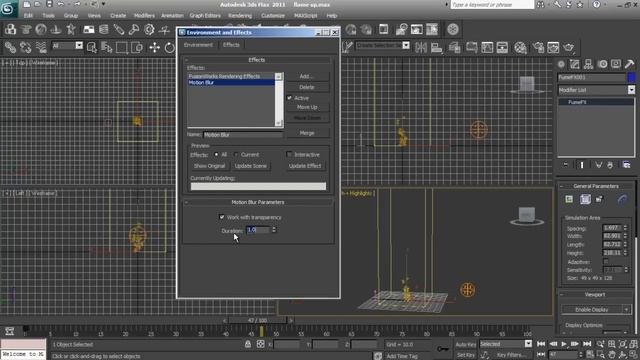
Task: Collapse the General Parameters rollout
Action: (596, 186)
